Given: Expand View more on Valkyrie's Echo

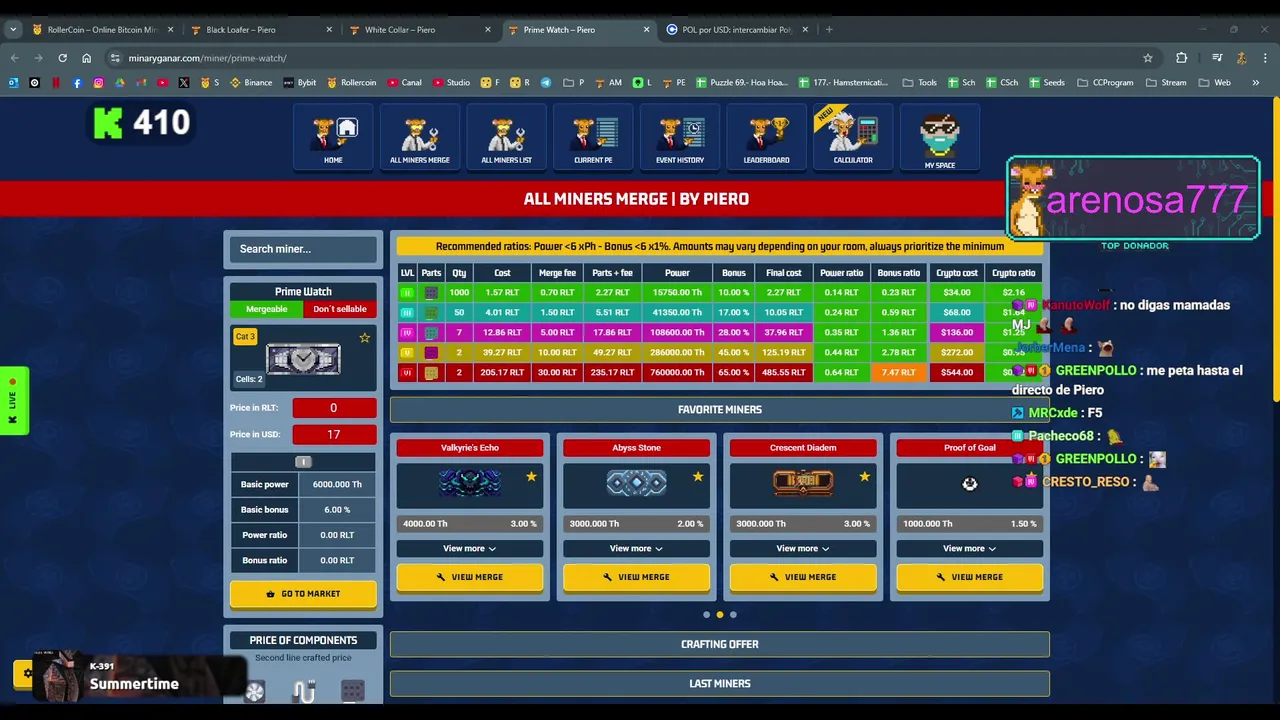Looking at the screenshot, I should (x=470, y=548).
